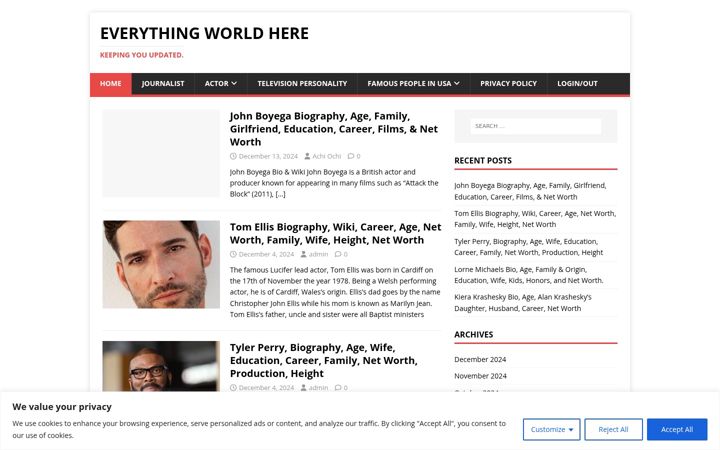Open the Tyler Perry recent post sidebar link
720x450 pixels.
(x=529, y=247)
